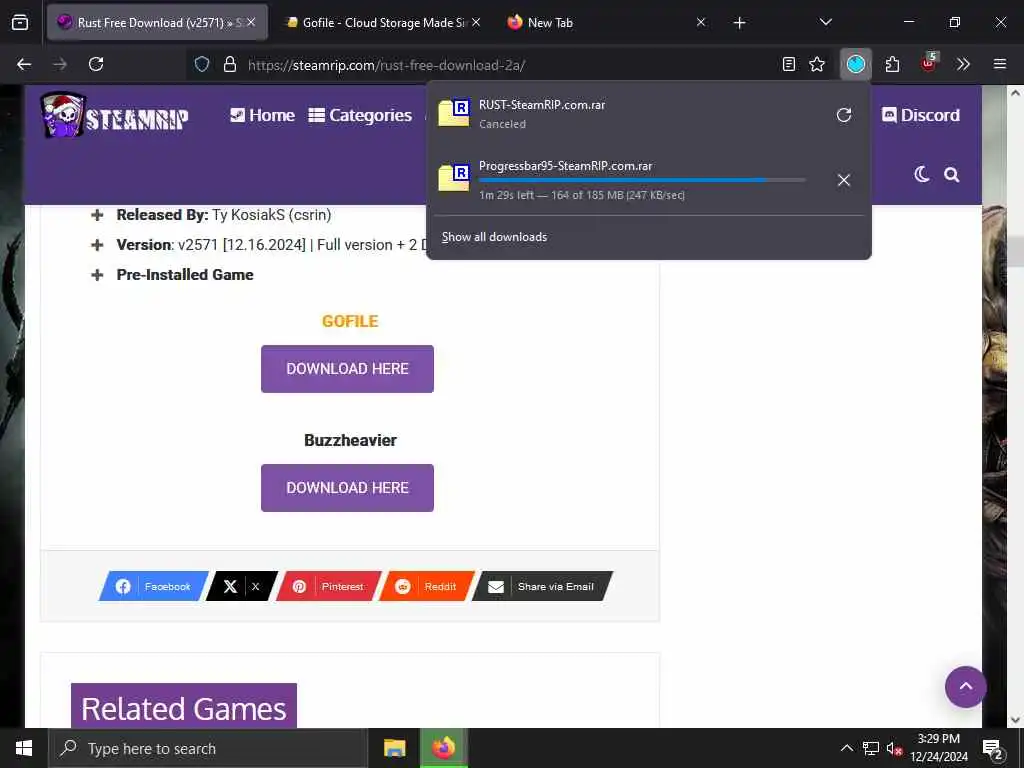Image resolution: width=1024 pixels, height=768 pixels.
Task: Open Categories site menu
Action: click(360, 115)
